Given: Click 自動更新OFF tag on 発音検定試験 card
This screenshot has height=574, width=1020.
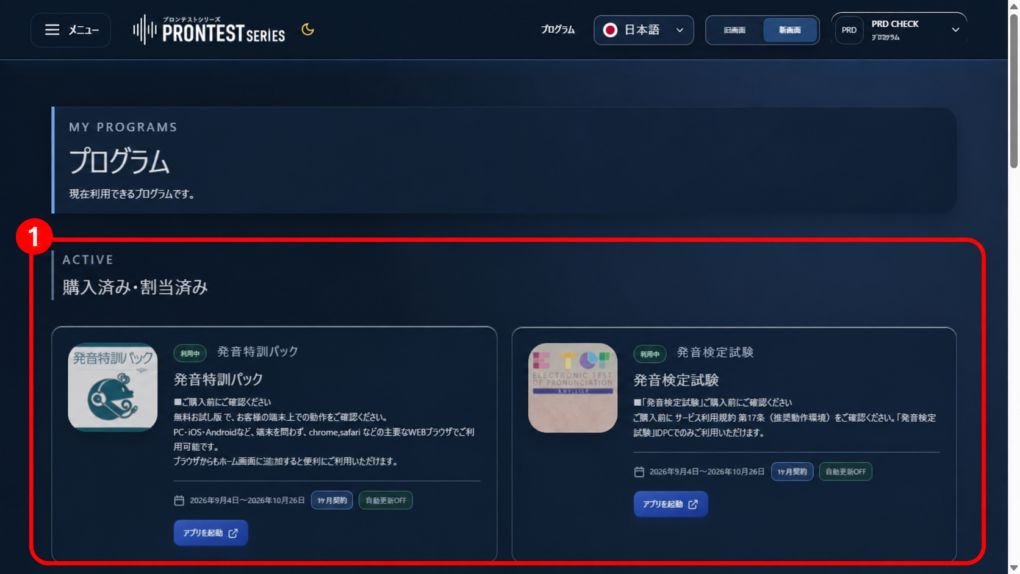Looking at the screenshot, I should (x=846, y=472).
